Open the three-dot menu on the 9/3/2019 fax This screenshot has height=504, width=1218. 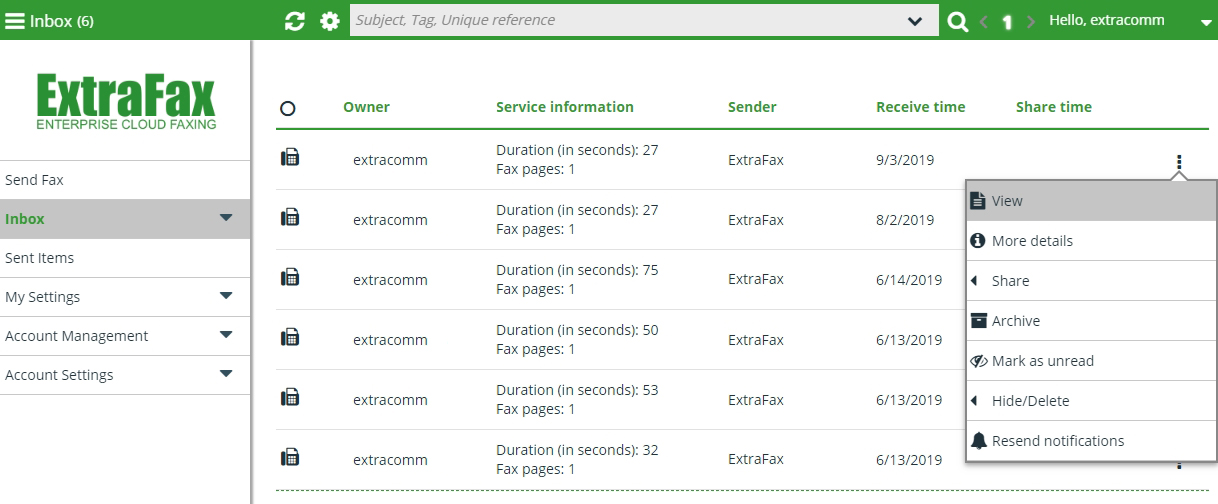click(x=1179, y=161)
